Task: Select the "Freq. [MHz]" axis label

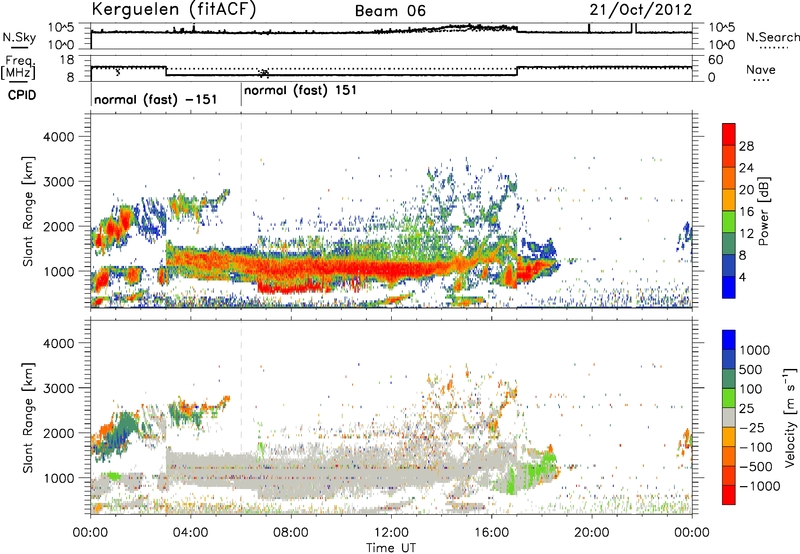Action: click(18, 68)
